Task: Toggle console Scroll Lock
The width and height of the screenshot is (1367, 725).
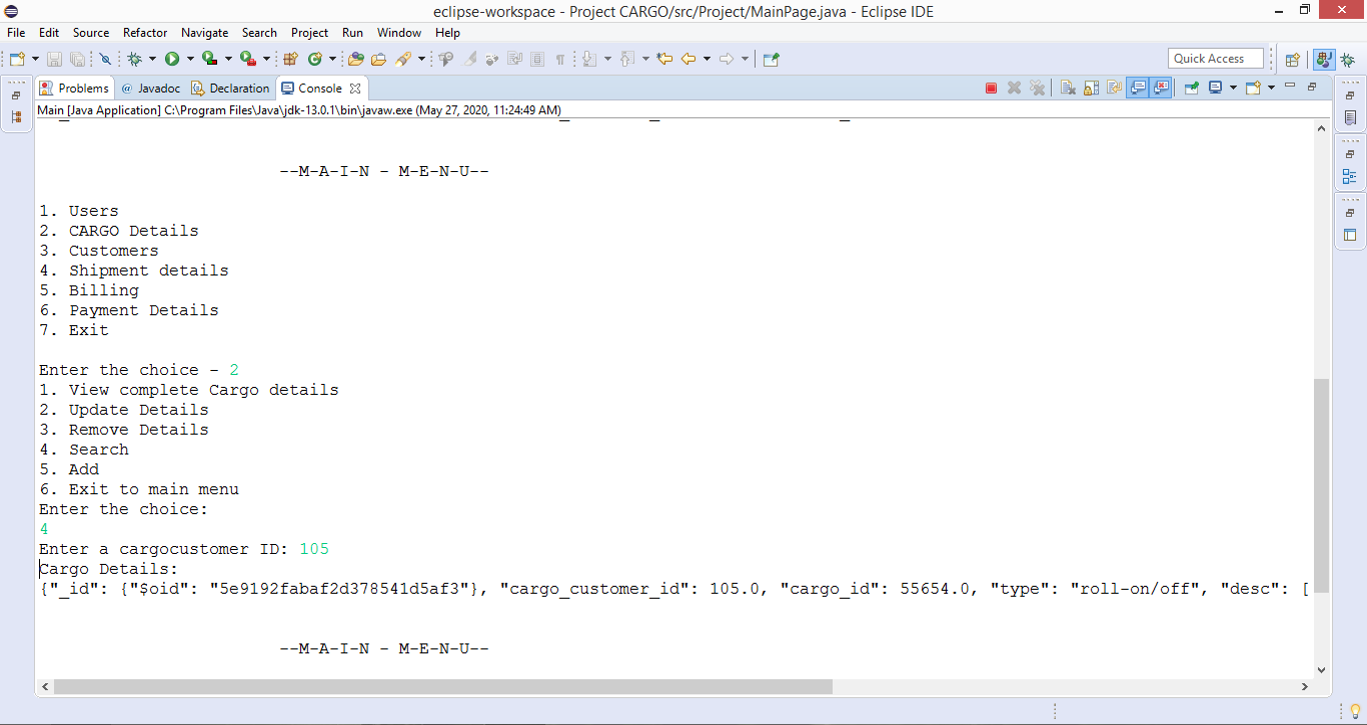Action: [1091, 88]
